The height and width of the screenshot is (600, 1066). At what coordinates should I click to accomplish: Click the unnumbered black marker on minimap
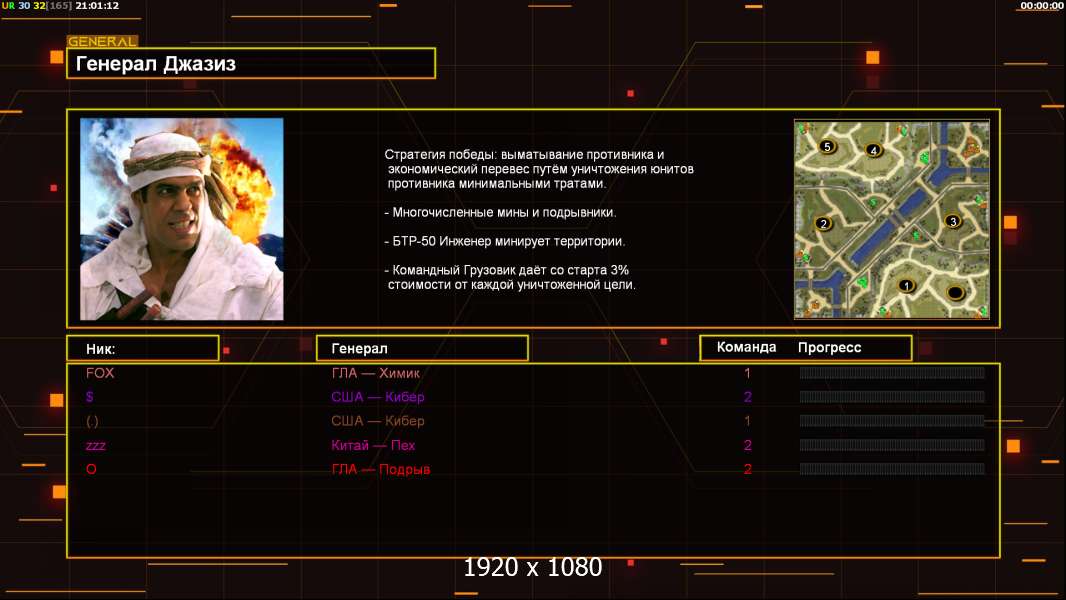click(x=955, y=293)
